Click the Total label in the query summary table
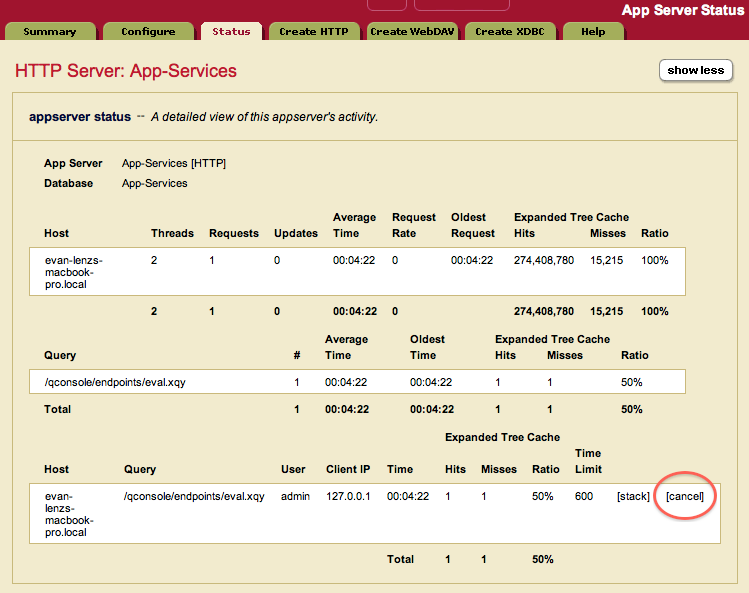Screen dimensions: 749x593 click(57, 410)
